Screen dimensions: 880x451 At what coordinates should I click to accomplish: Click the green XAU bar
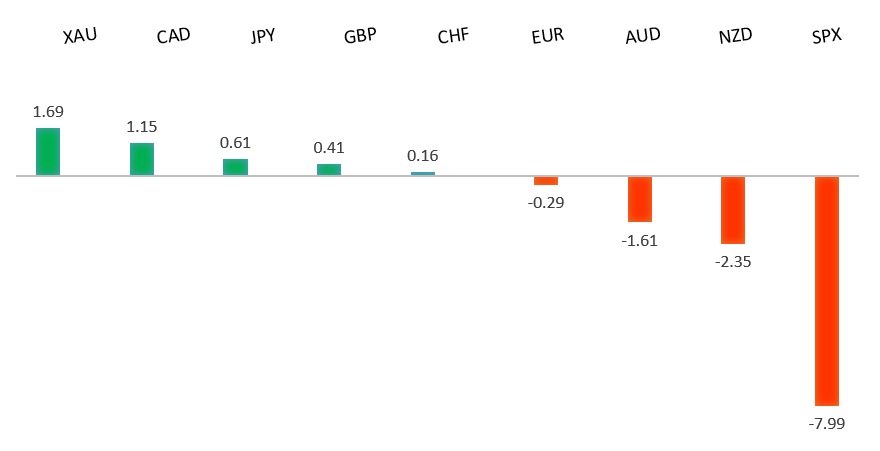(x=48, y=151)
